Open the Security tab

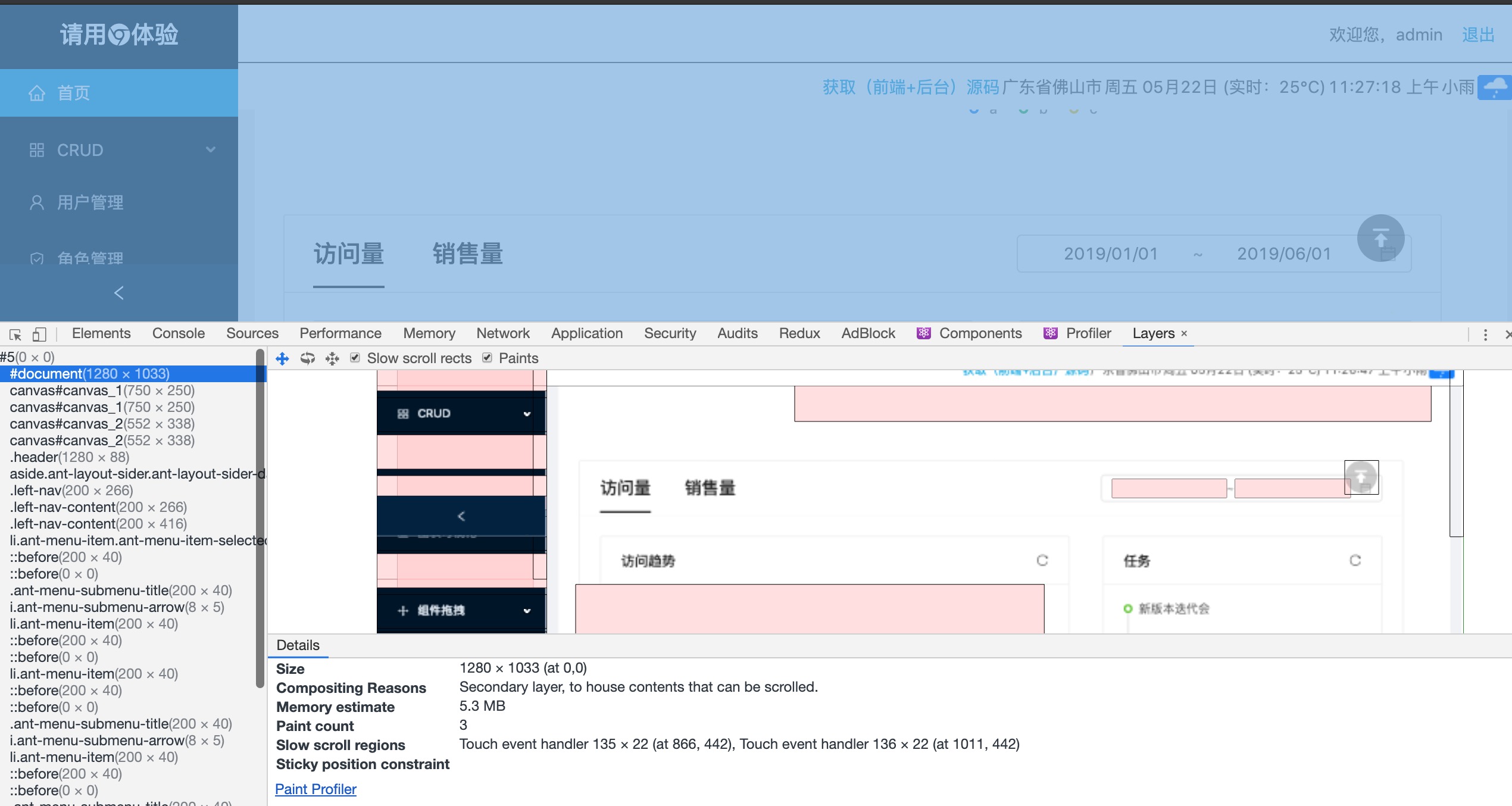[x=670, y=333]
